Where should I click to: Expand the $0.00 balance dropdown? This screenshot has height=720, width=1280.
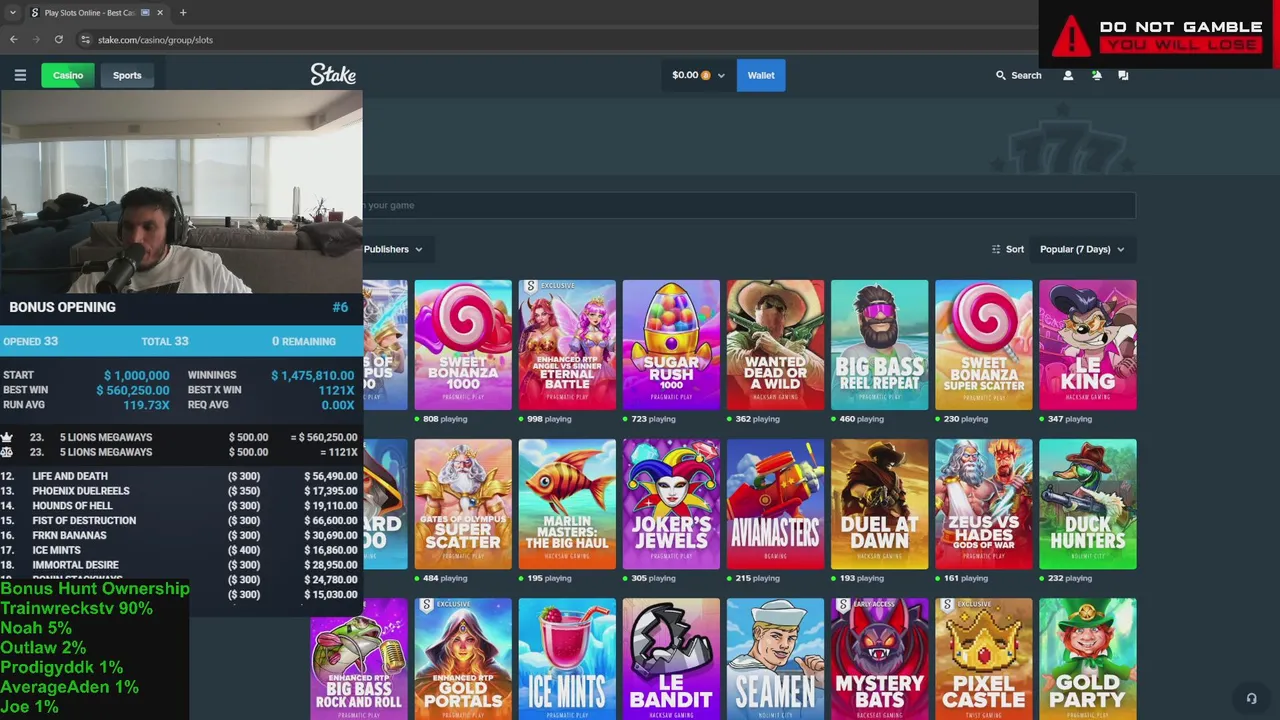point(698,75)
